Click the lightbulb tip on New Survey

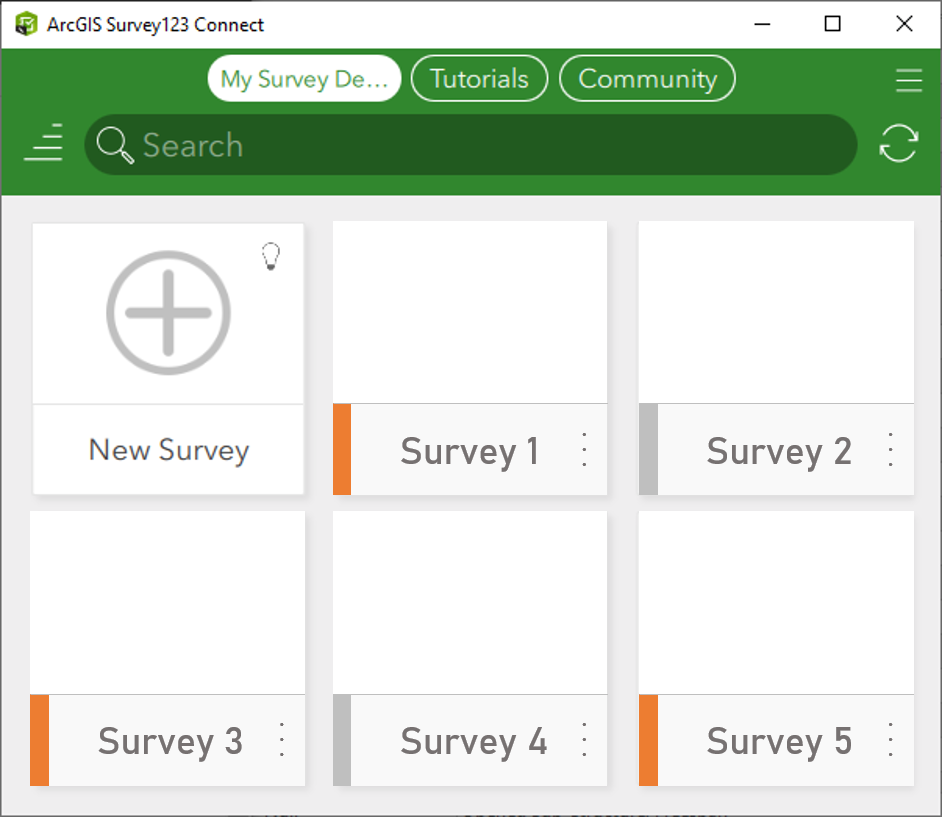click(x=271, y=257)
